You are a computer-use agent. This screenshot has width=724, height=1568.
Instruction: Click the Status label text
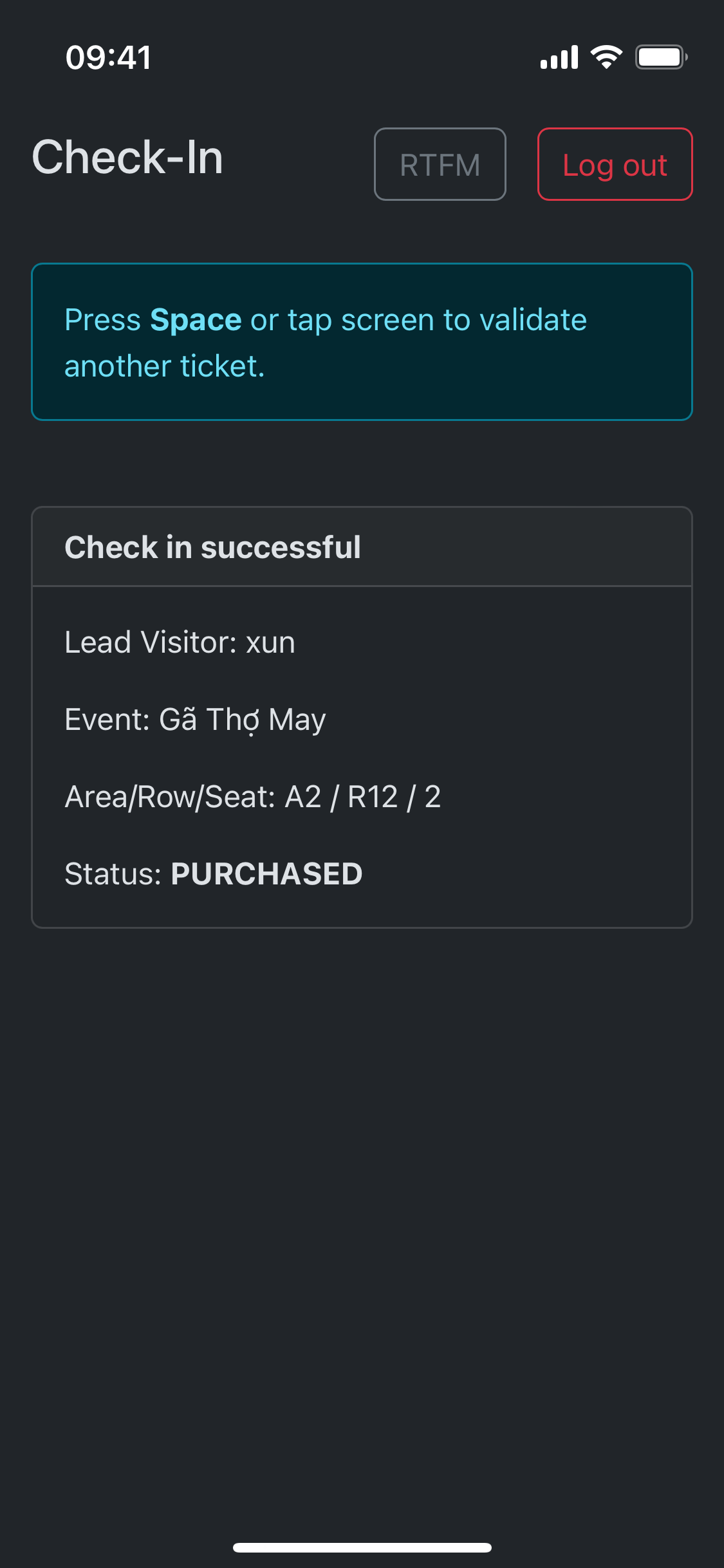pos(113,874)
